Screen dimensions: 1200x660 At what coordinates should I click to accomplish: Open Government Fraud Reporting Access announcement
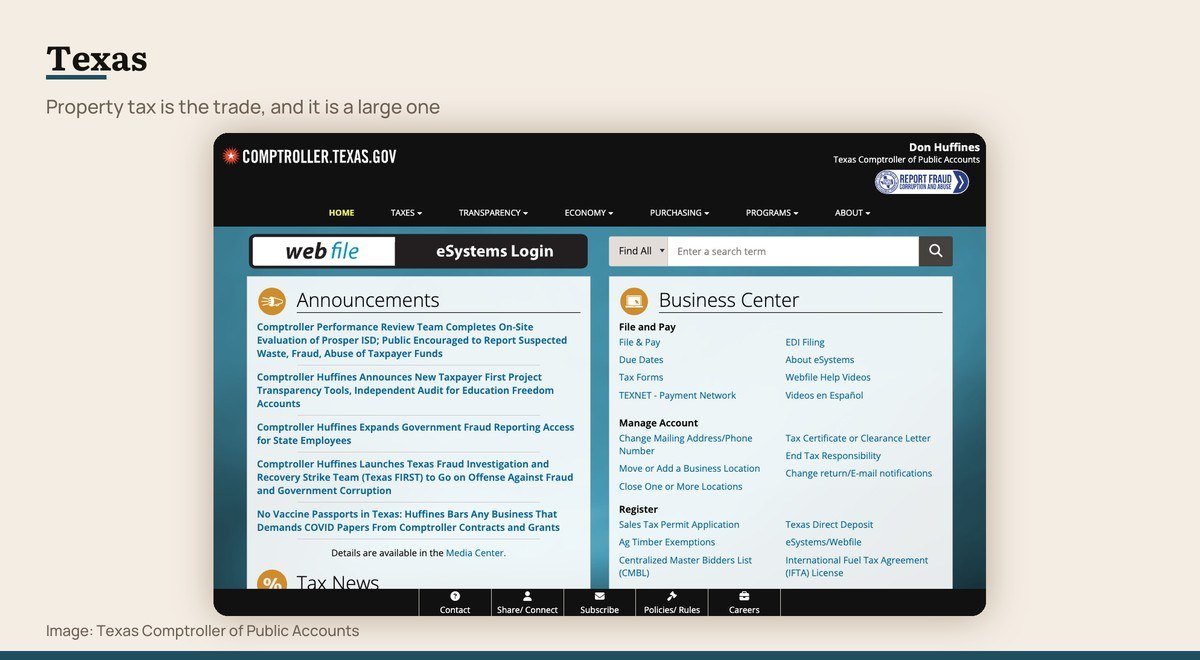pyautogui.click(x=415, y=434)
